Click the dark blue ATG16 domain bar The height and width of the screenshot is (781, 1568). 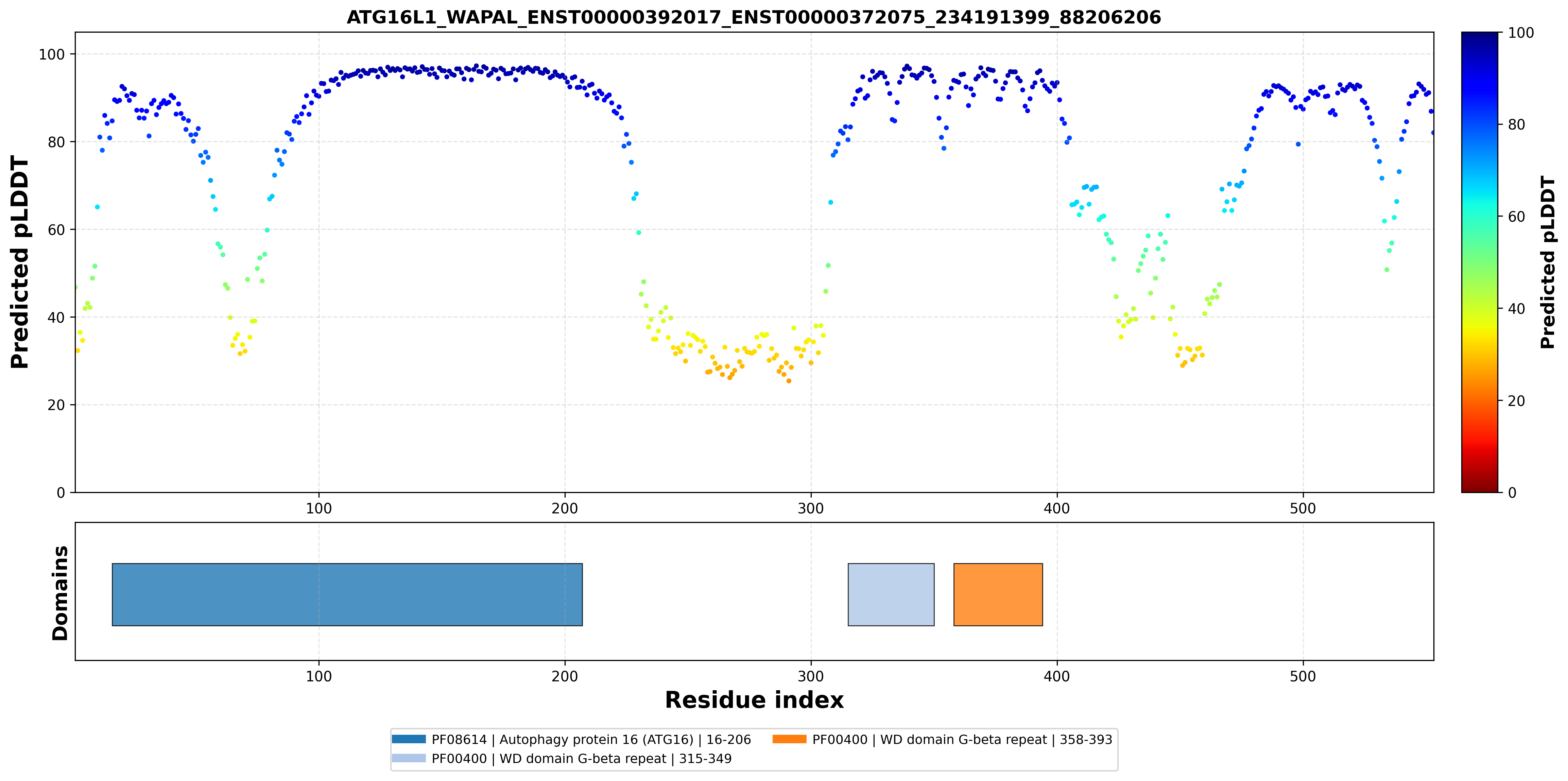pyautogui.click(x=347, y=594)
